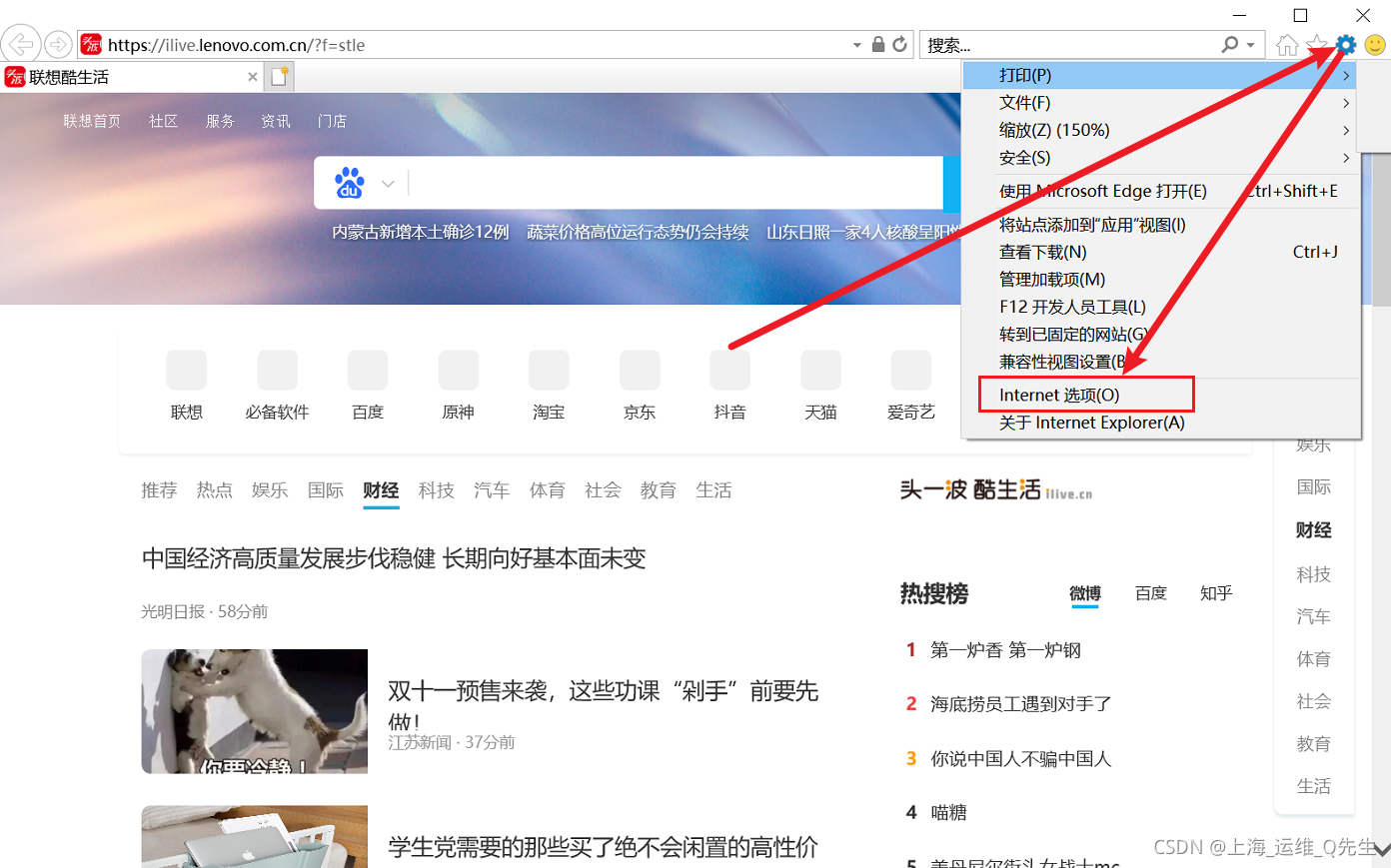This screenshot has height=868, width=1391.
Task: Click the Lenovo favicon in address bar
Action: click(91, 44)
